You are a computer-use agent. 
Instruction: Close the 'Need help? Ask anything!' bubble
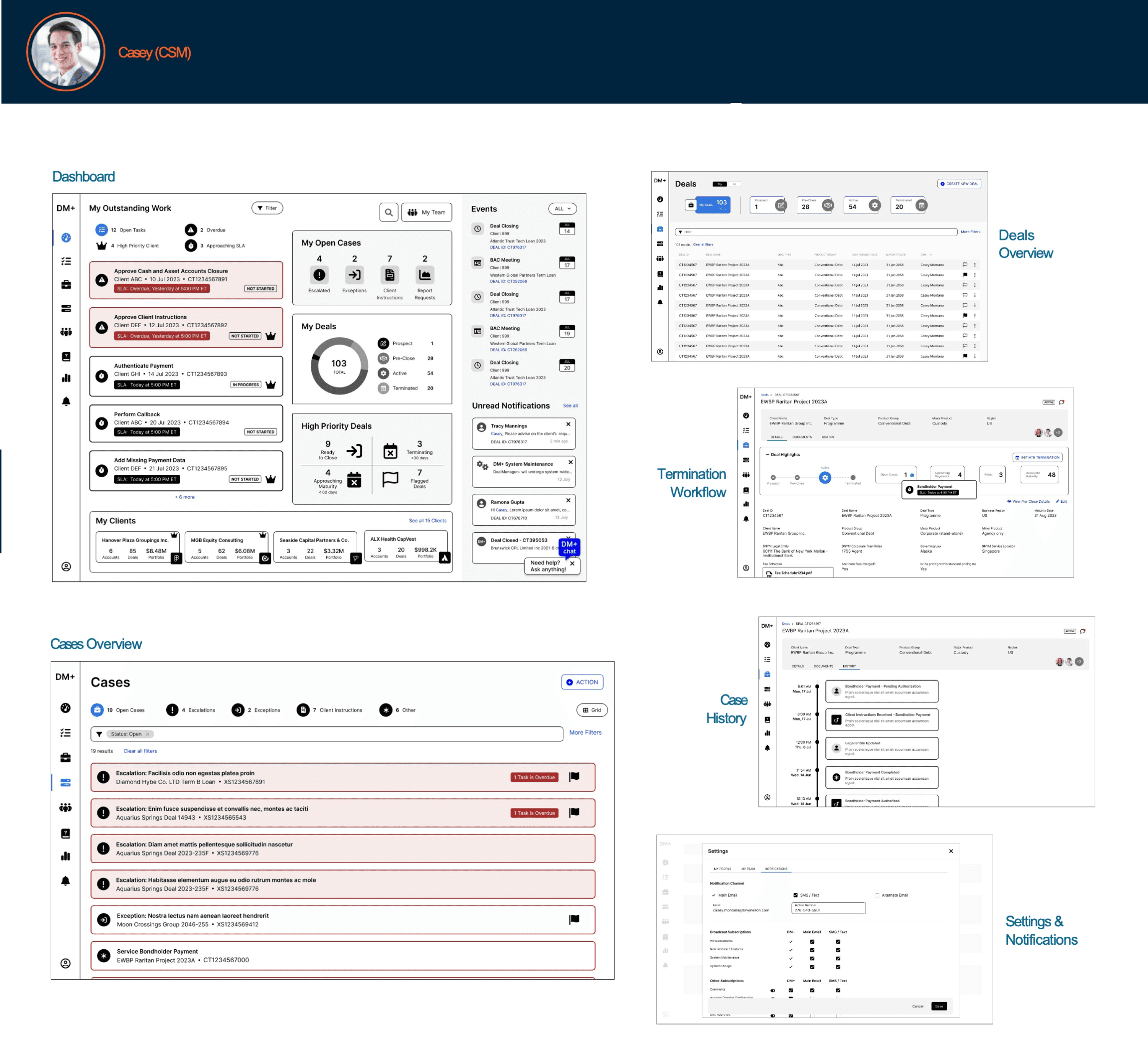click(x=572, y=564)
